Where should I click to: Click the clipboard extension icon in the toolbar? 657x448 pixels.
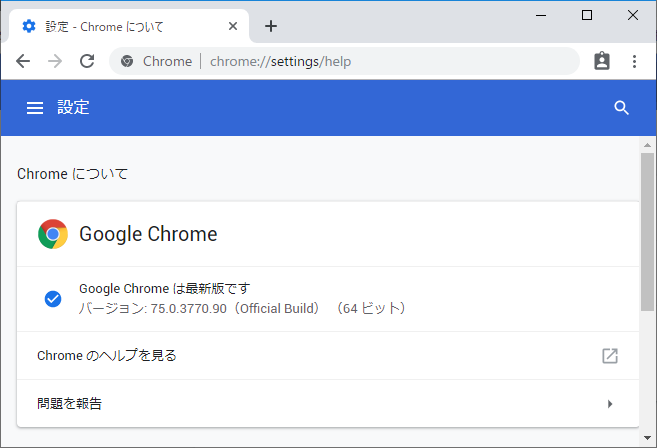[x=602, y=61]
